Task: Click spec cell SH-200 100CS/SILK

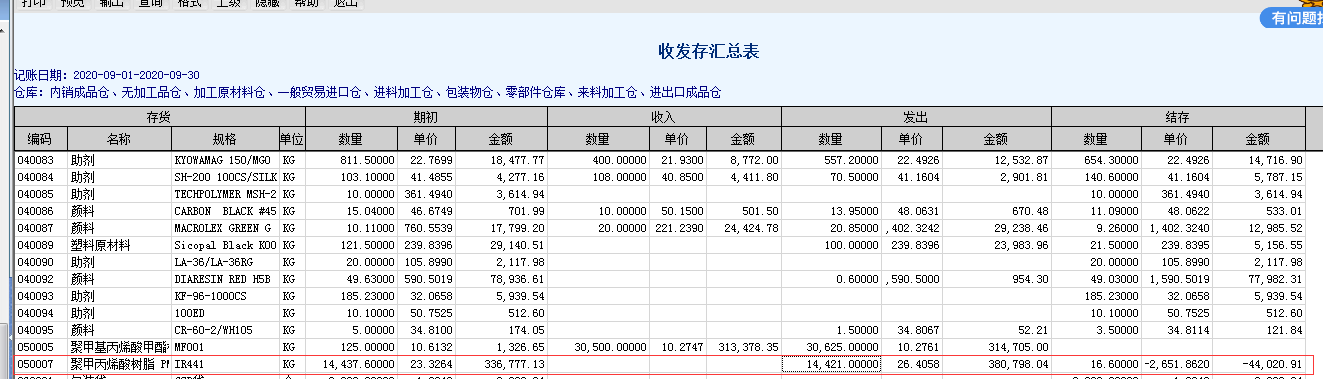Action: (x=225, y=176)
